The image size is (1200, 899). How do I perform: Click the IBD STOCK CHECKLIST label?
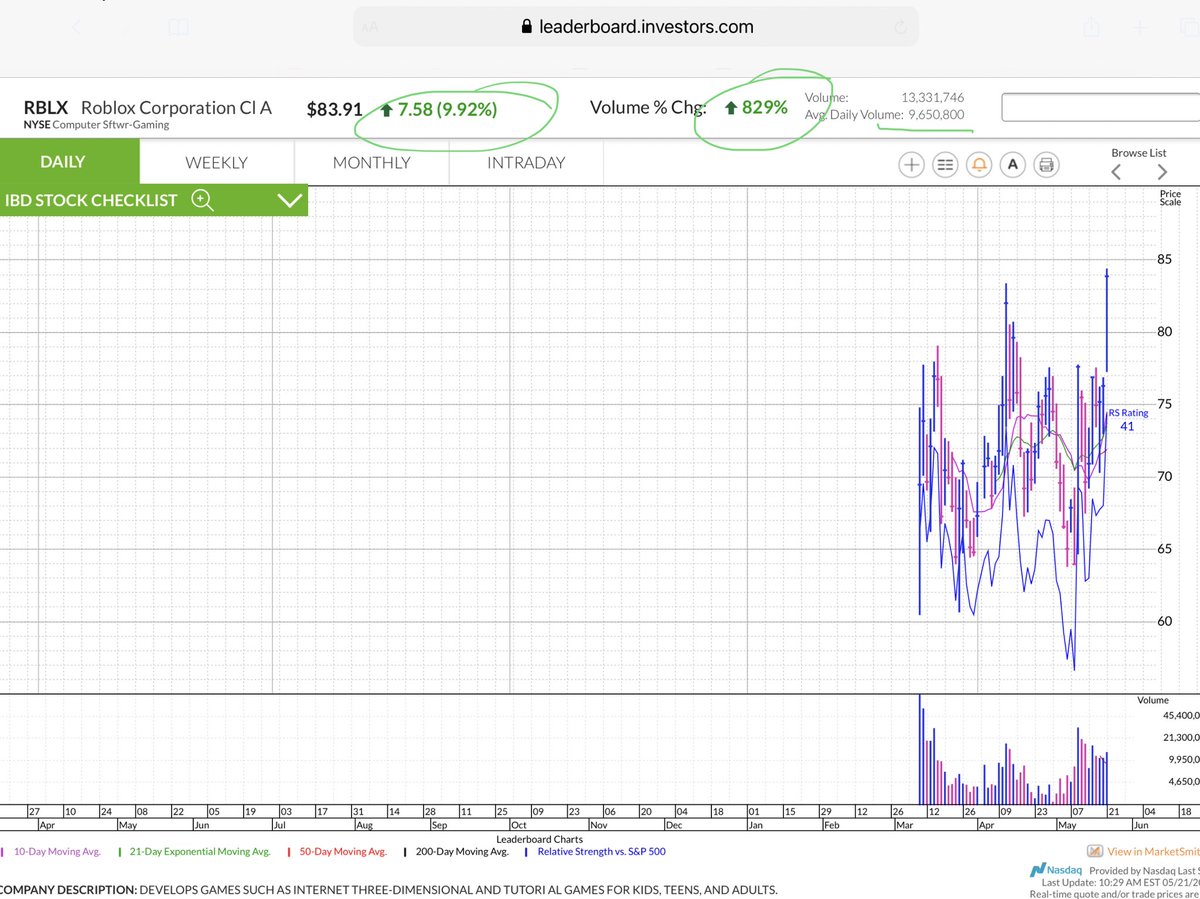91,200
